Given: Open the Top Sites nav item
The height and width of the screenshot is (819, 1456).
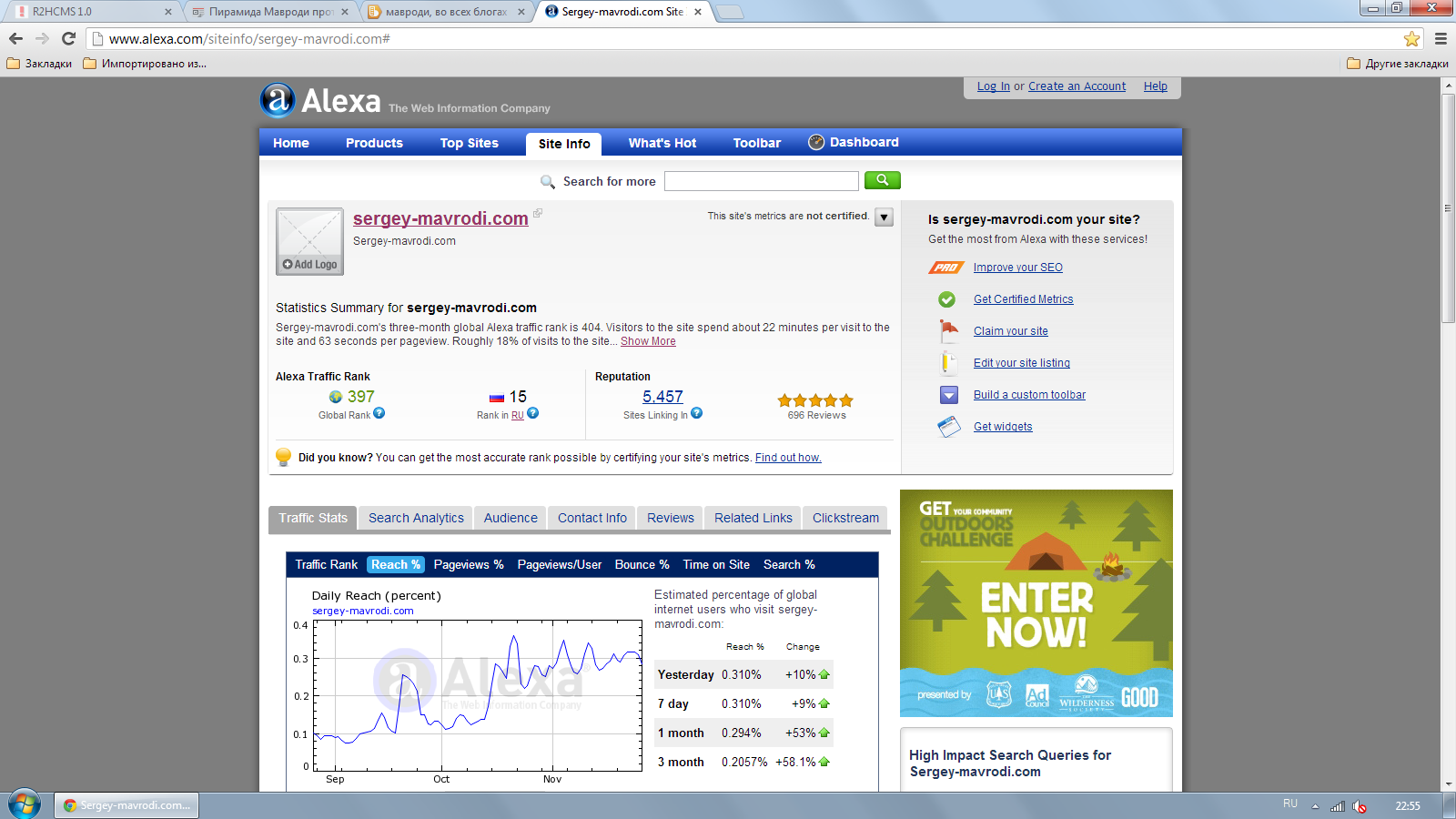Looking at the screenshot, I should click(470, 143).
